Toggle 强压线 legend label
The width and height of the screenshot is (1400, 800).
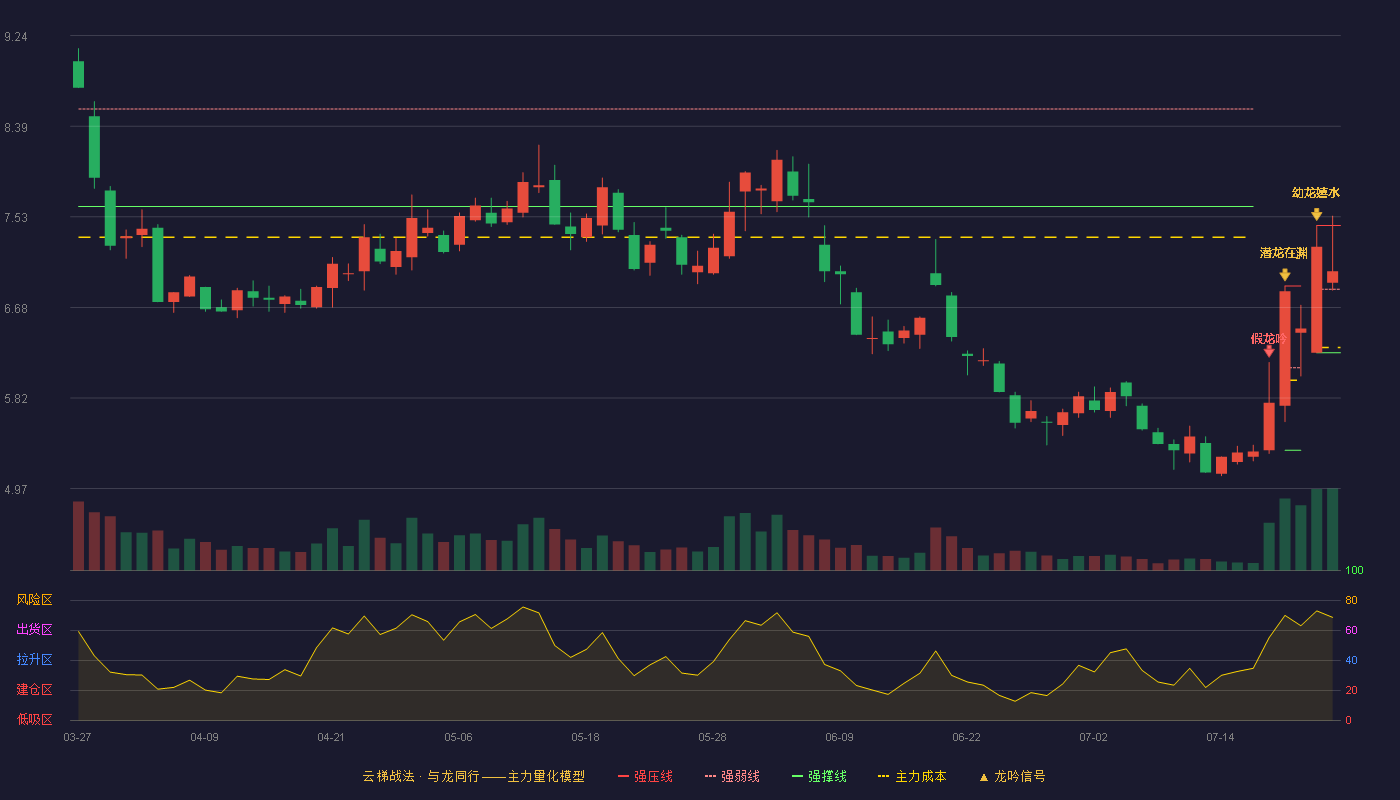coord(653,777)
